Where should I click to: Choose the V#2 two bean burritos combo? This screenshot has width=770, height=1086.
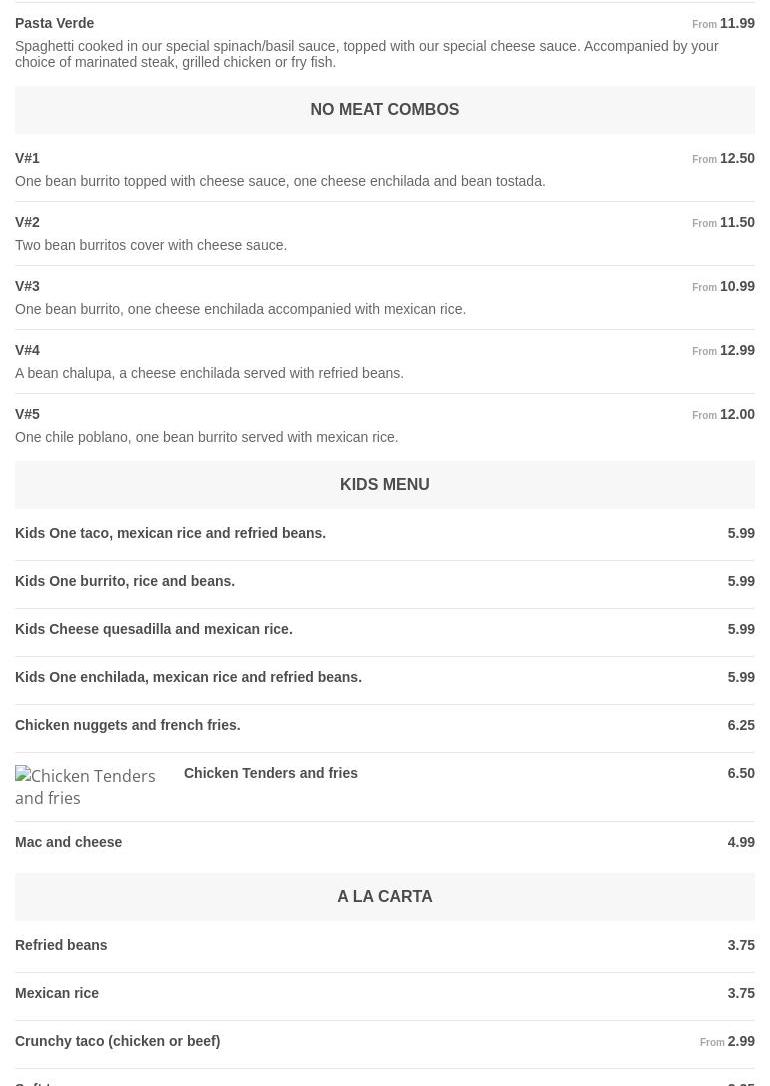[x=28, y=222]
